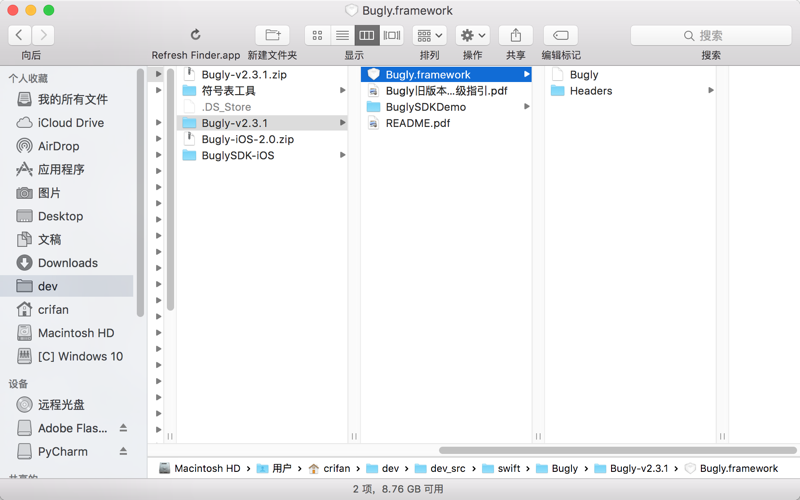The width and height of the screenshot is (800, 500).
Task: Click the horizontal scrollbar of the column browser
Action: [618, 450]
